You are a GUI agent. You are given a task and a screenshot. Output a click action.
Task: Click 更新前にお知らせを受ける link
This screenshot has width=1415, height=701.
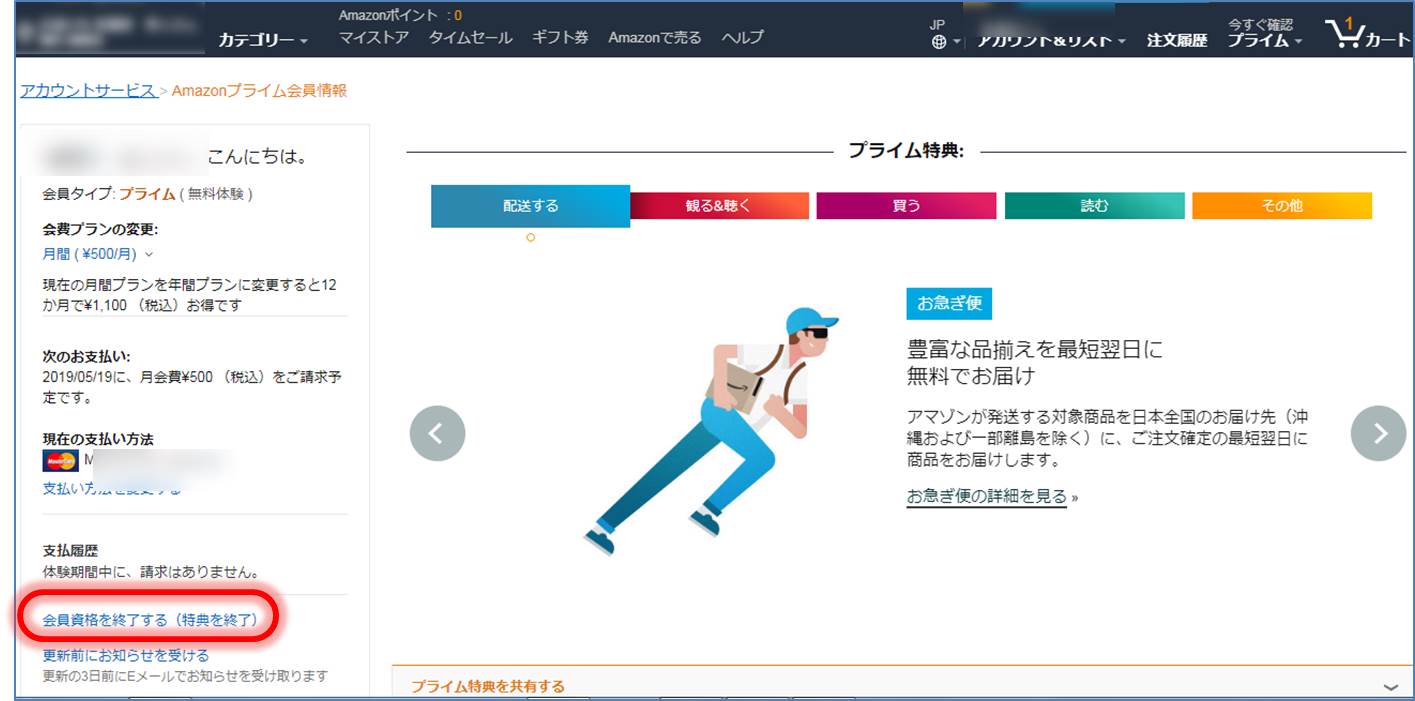click(126, 655)
